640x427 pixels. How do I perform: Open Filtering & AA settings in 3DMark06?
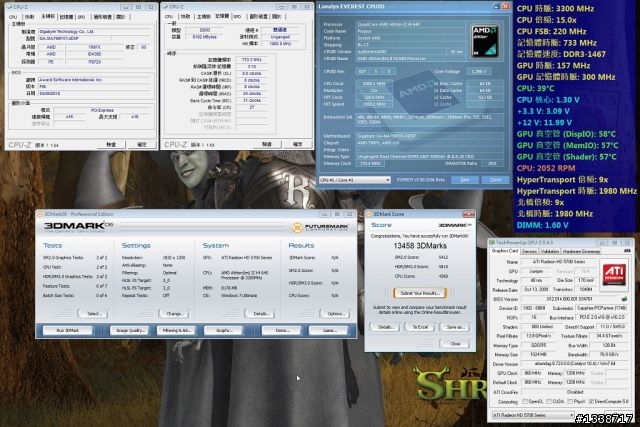[x=177, y=330]
